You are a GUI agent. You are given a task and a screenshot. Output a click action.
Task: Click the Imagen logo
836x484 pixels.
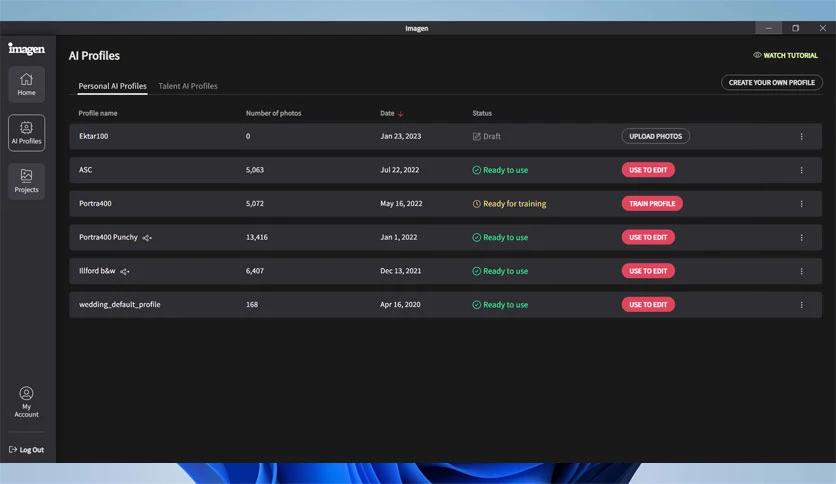click(26, 49)
